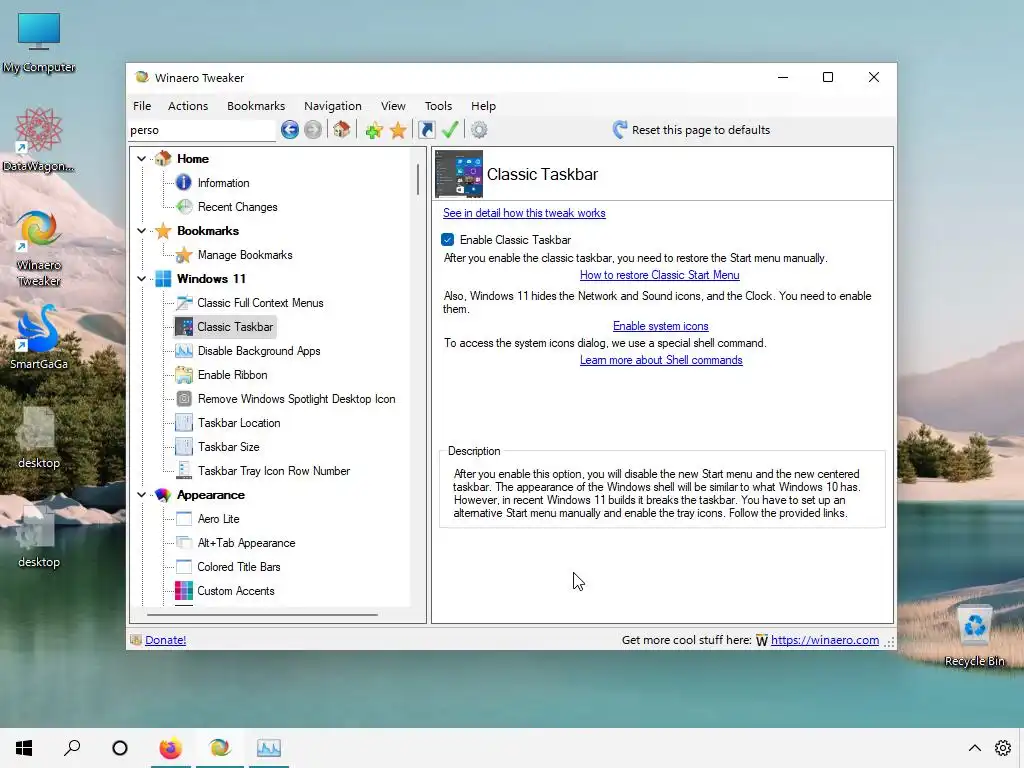The width and height of the screenshot is (1024, 768).
Task: Click the Enable Ribbon icon
Action: click(x=184, y=375)
